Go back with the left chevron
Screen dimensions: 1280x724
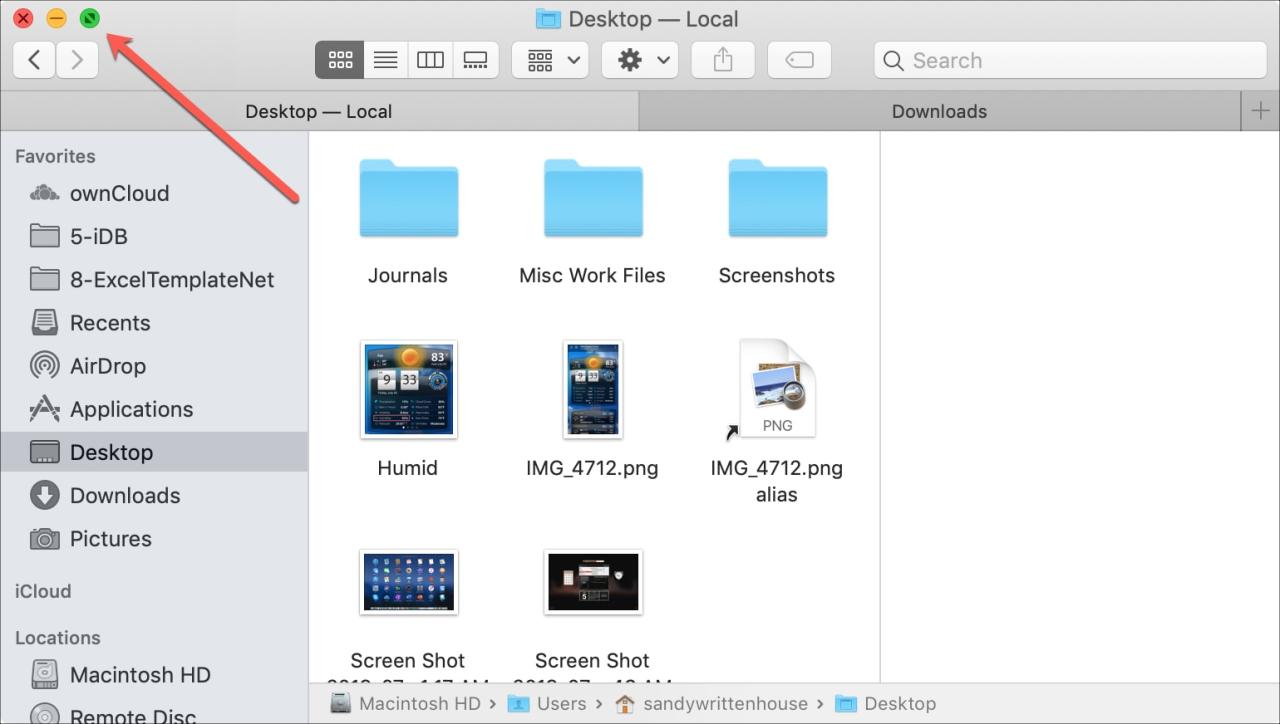pos(34,60)
